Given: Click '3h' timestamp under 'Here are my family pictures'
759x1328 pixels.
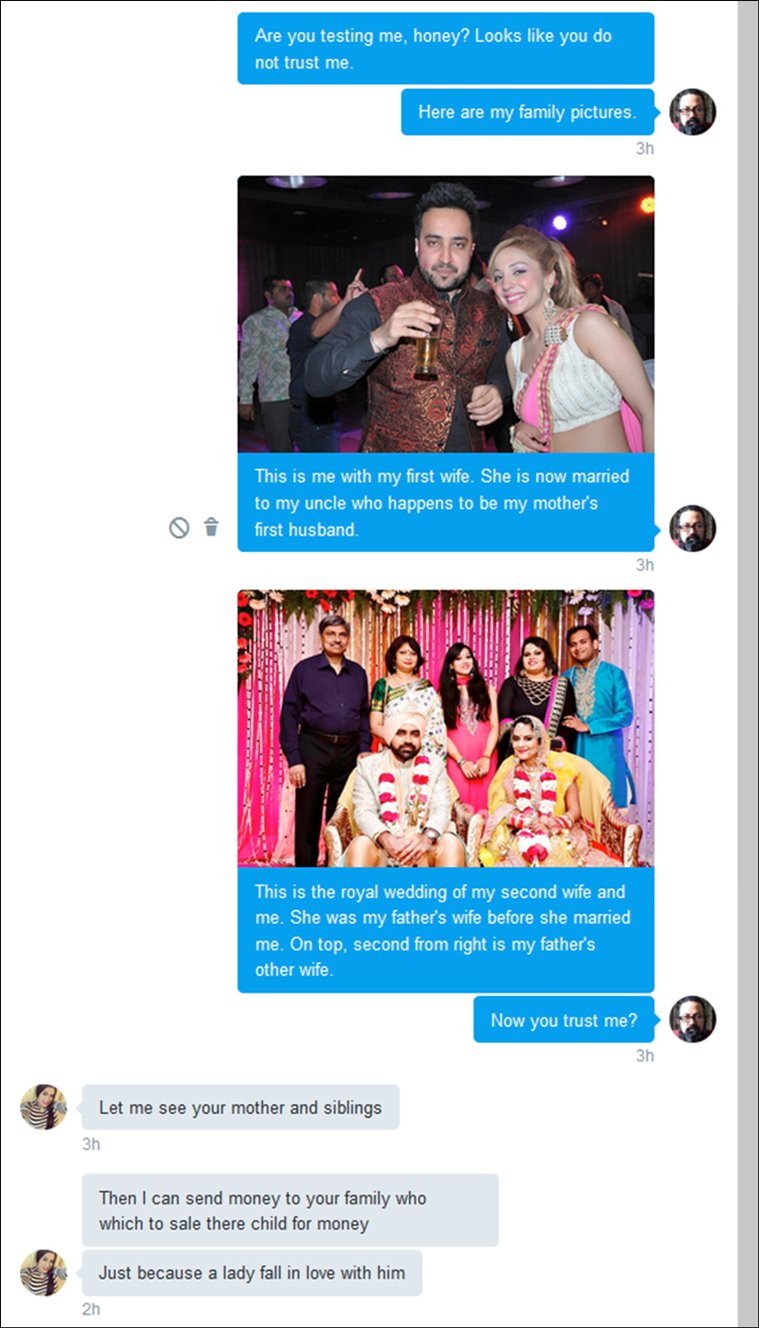Looking at the screenshot, I should (x=644, y=148).
